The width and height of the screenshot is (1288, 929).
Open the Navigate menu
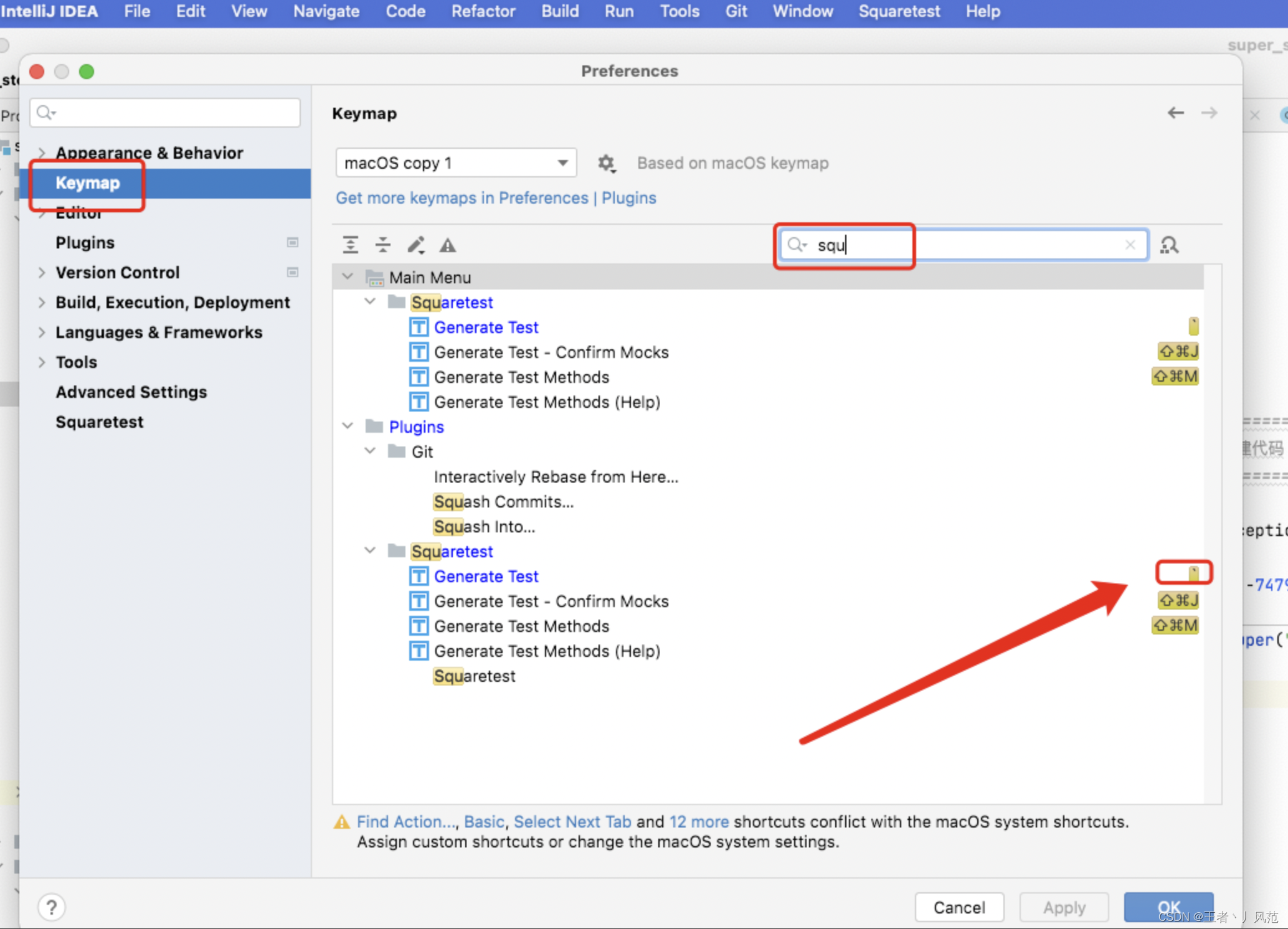[326, 11]
